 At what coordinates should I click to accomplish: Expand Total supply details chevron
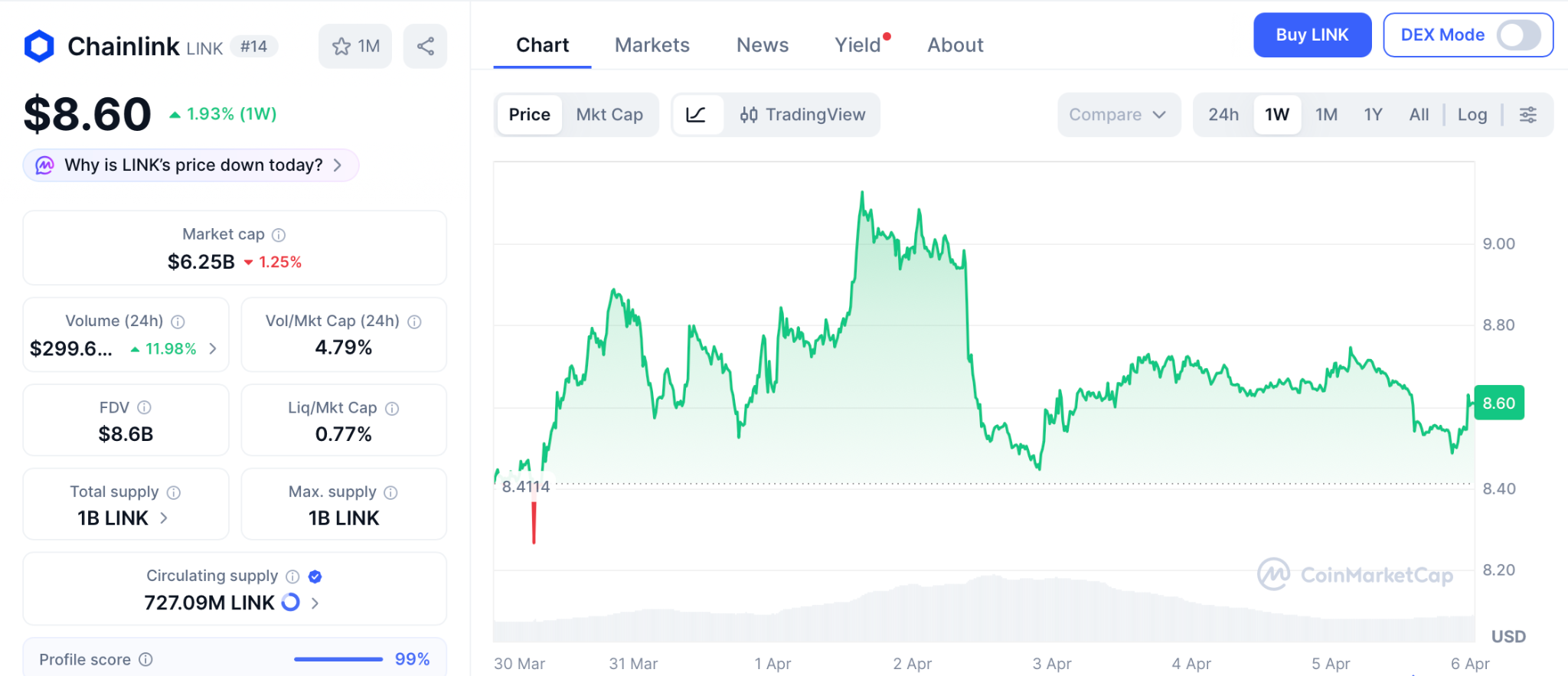[164, 518]
